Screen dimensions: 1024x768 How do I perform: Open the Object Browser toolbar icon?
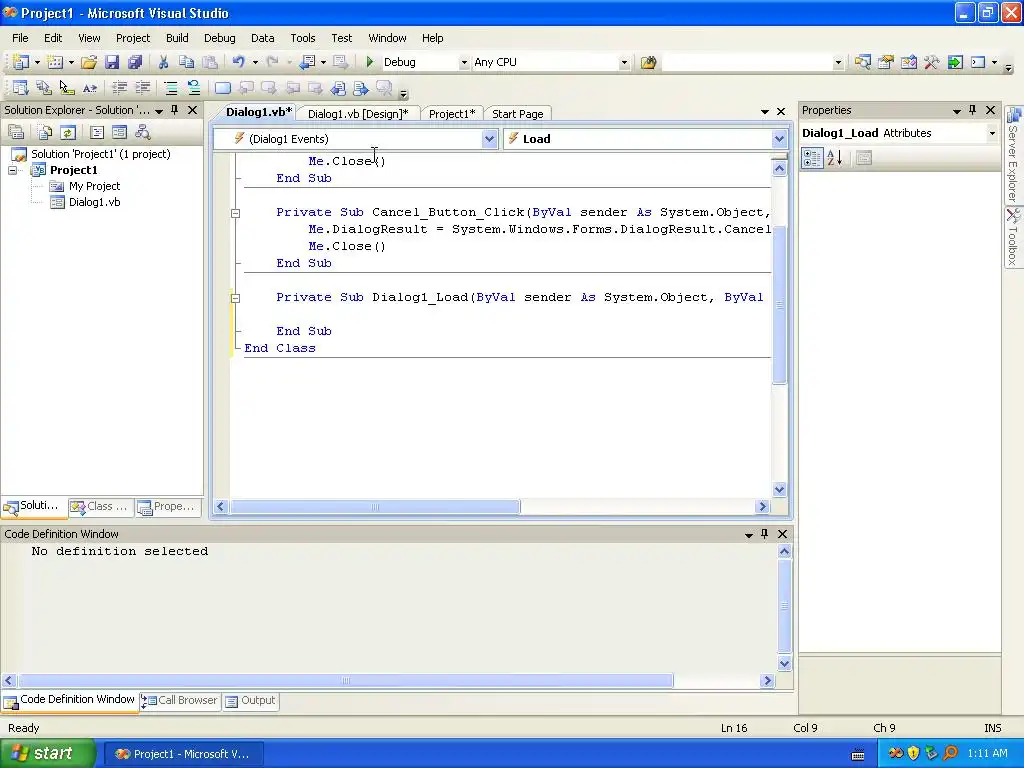(908, 62)
